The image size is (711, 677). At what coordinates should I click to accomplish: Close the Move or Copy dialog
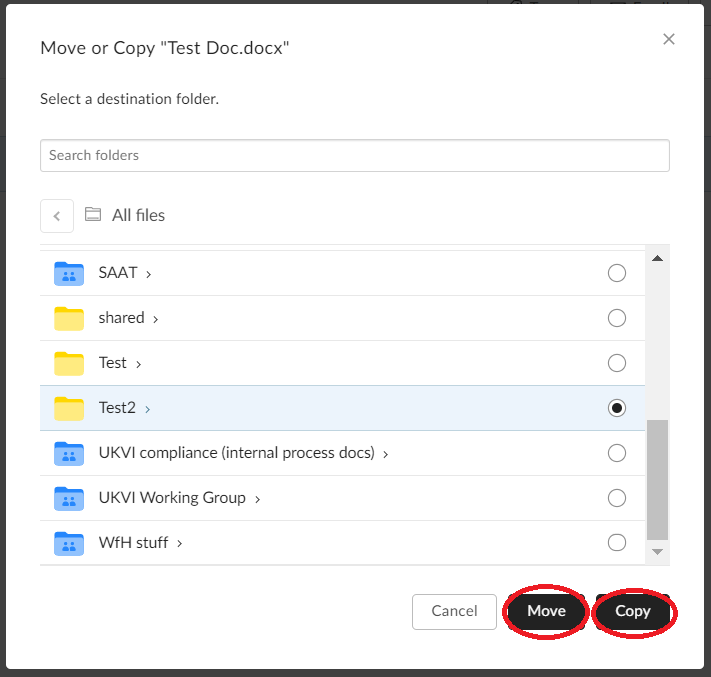click(669, 39)
